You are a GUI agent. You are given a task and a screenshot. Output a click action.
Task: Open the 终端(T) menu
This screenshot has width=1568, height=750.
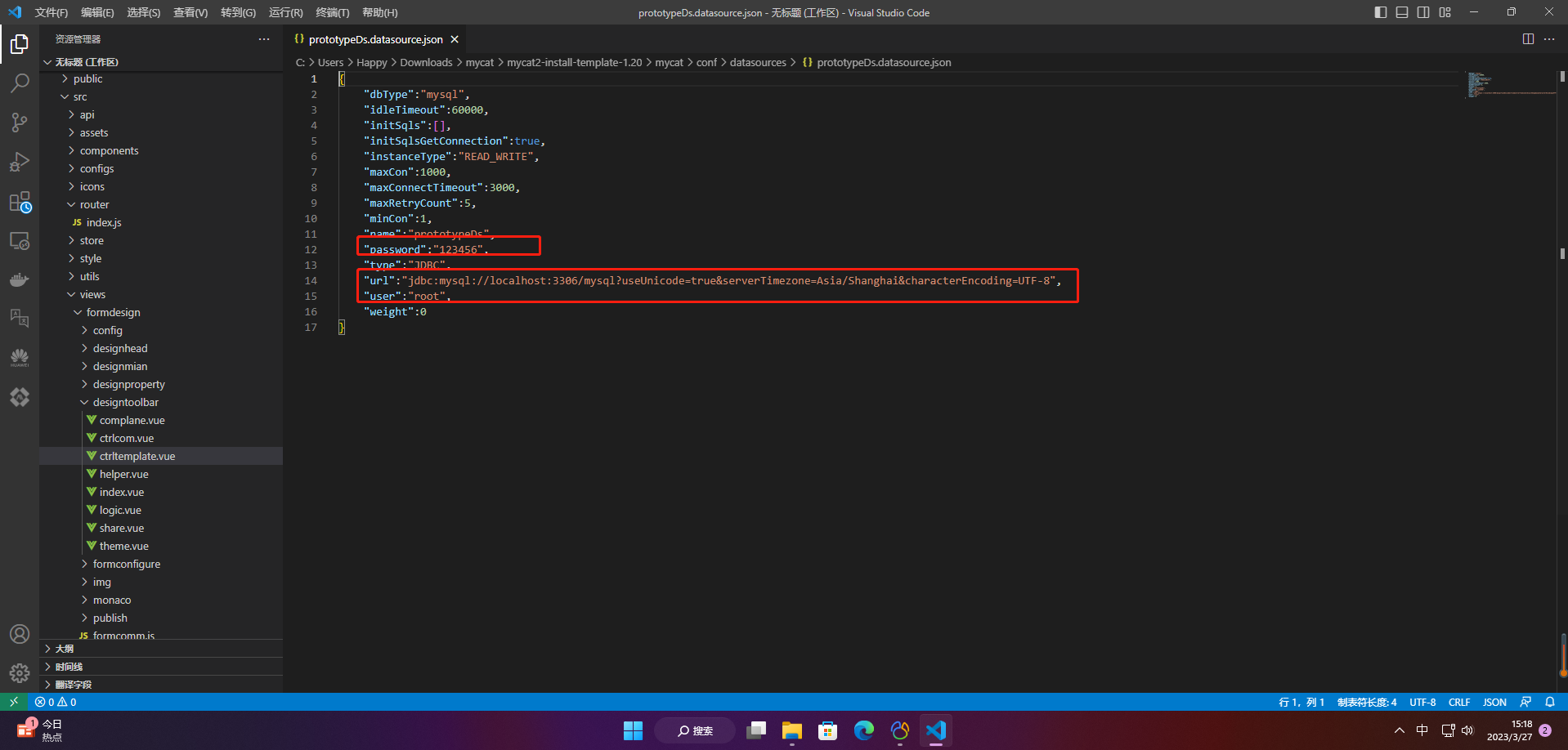tap(332, 12)
